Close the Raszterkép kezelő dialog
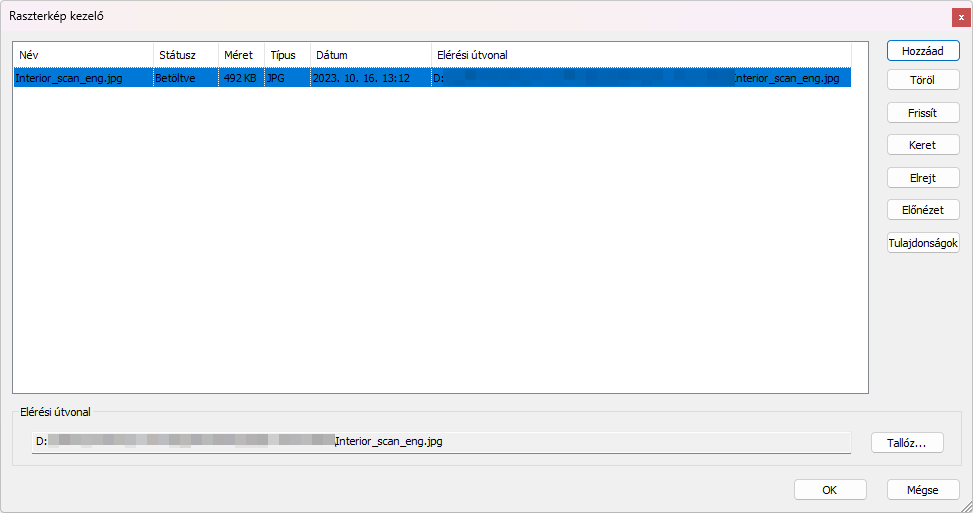This screenshot has height=513, width=973. coord(961,17)
